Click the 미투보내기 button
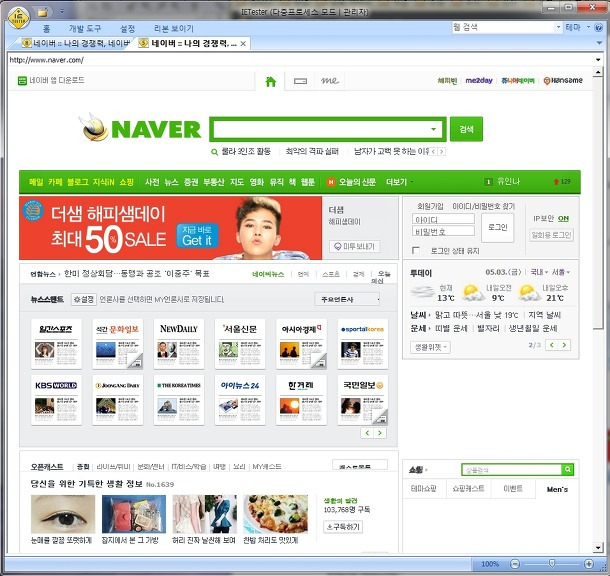 354,247
